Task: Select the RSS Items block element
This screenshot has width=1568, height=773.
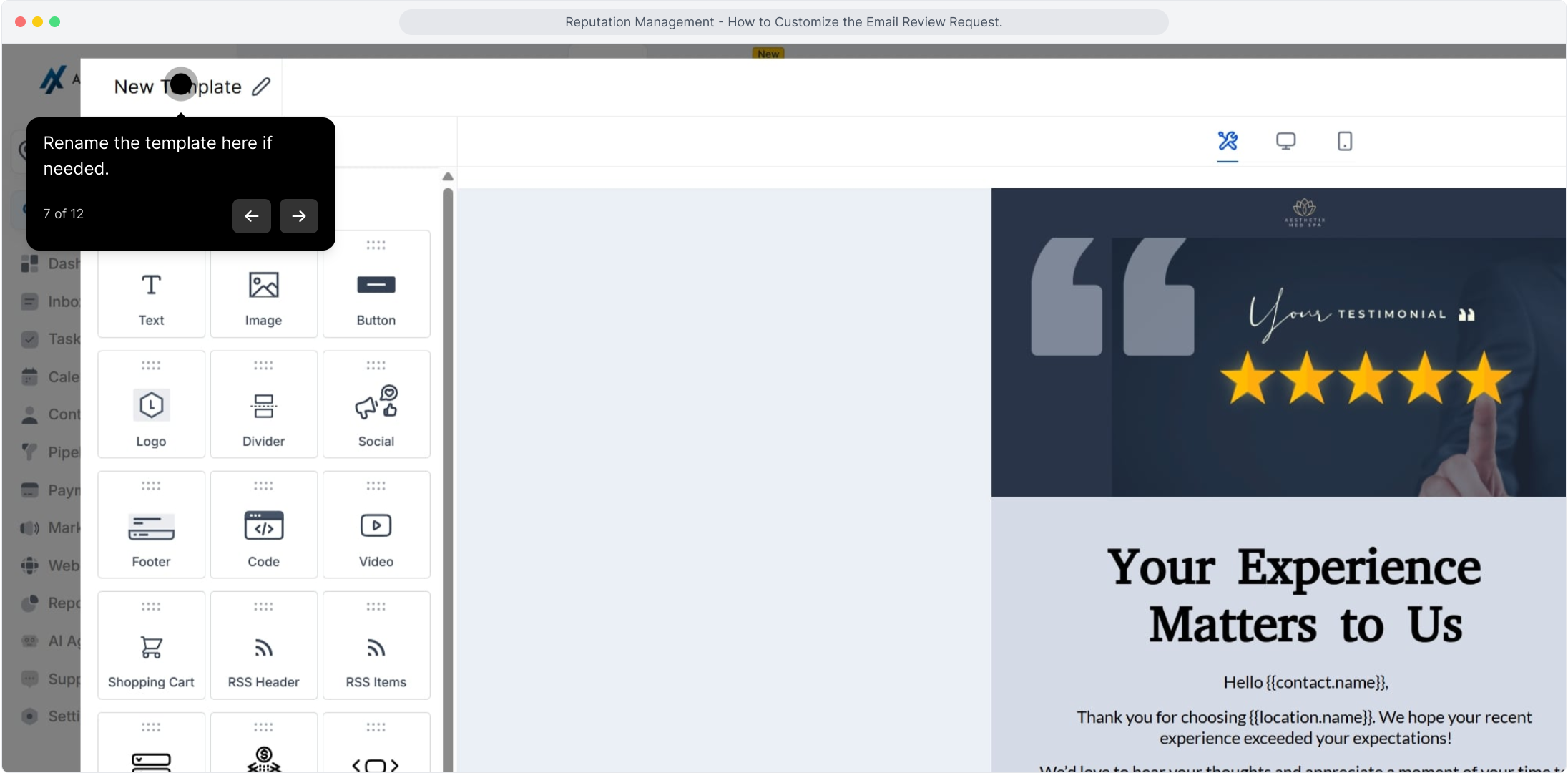Action: tap(376, 645)
